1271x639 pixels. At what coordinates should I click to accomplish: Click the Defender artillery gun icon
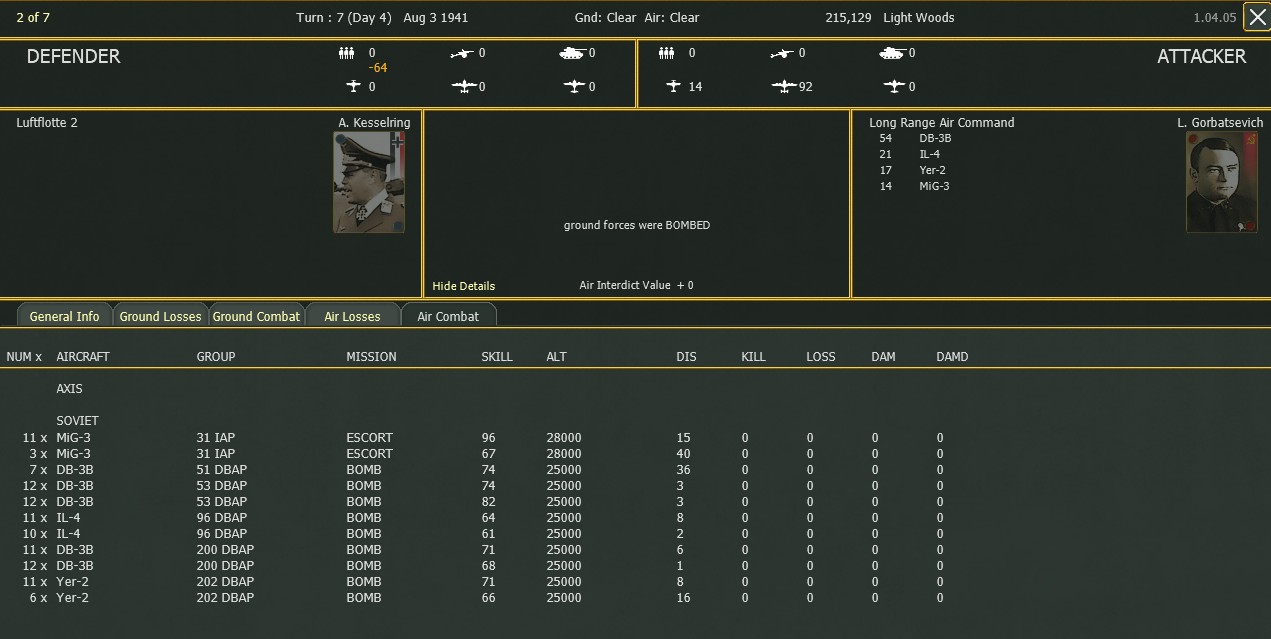point(461,54)
